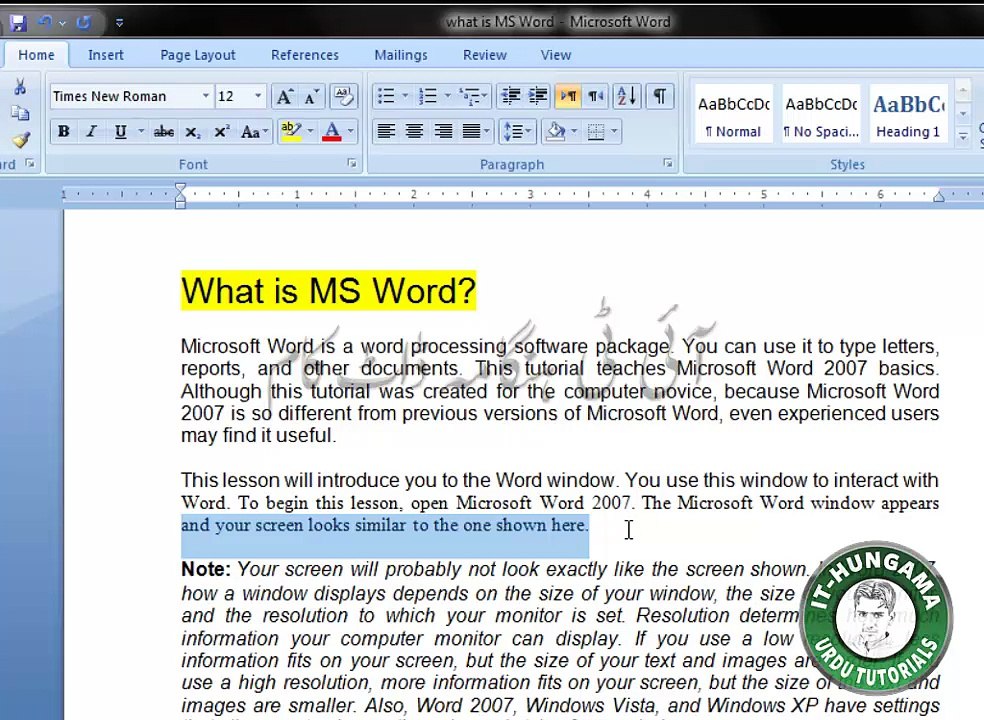
Task: Open the Undo history dropdown arrow
Action: click(62, 23)
